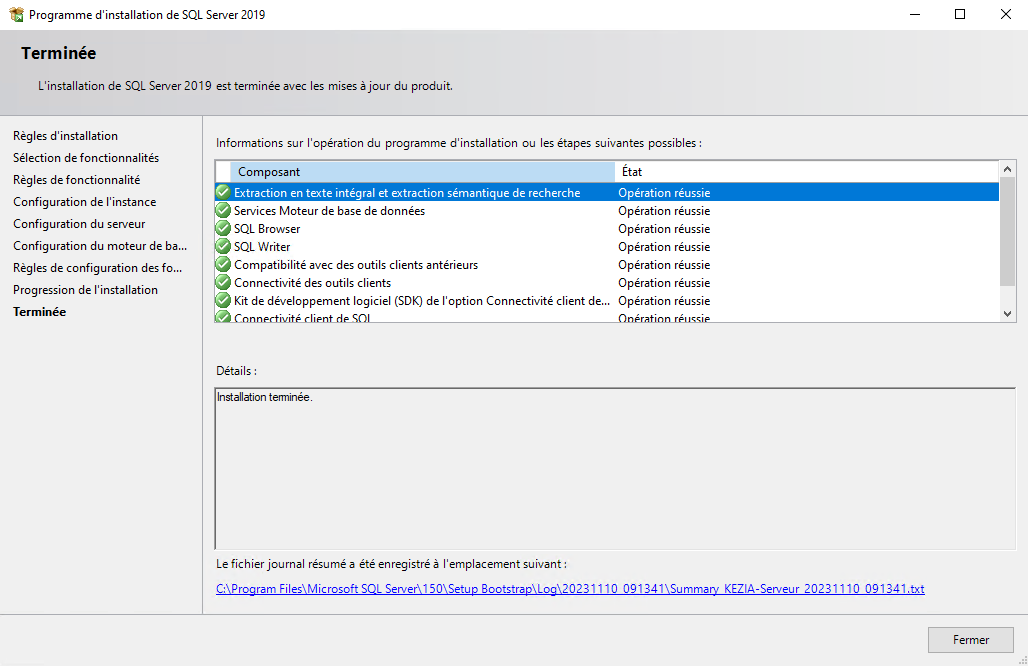
Task: Click check icon for Compatibilité avec des outils clients antérieurs
Action: [223, 265]
